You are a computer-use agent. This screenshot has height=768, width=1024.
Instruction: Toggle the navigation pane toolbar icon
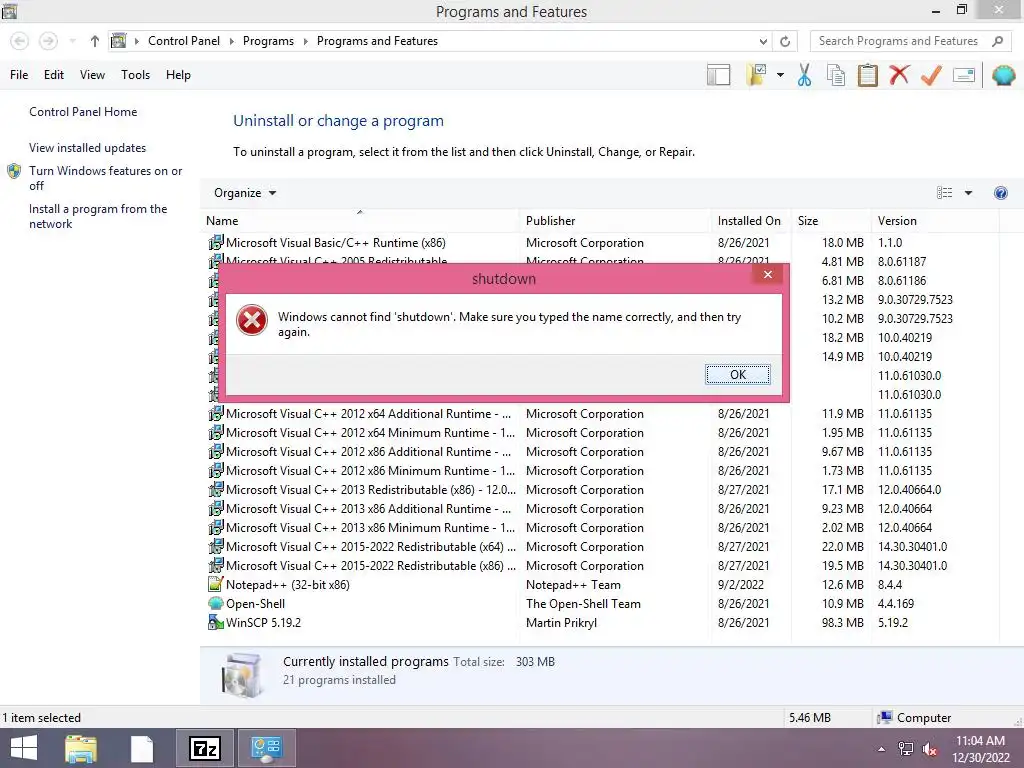[718, 75]
